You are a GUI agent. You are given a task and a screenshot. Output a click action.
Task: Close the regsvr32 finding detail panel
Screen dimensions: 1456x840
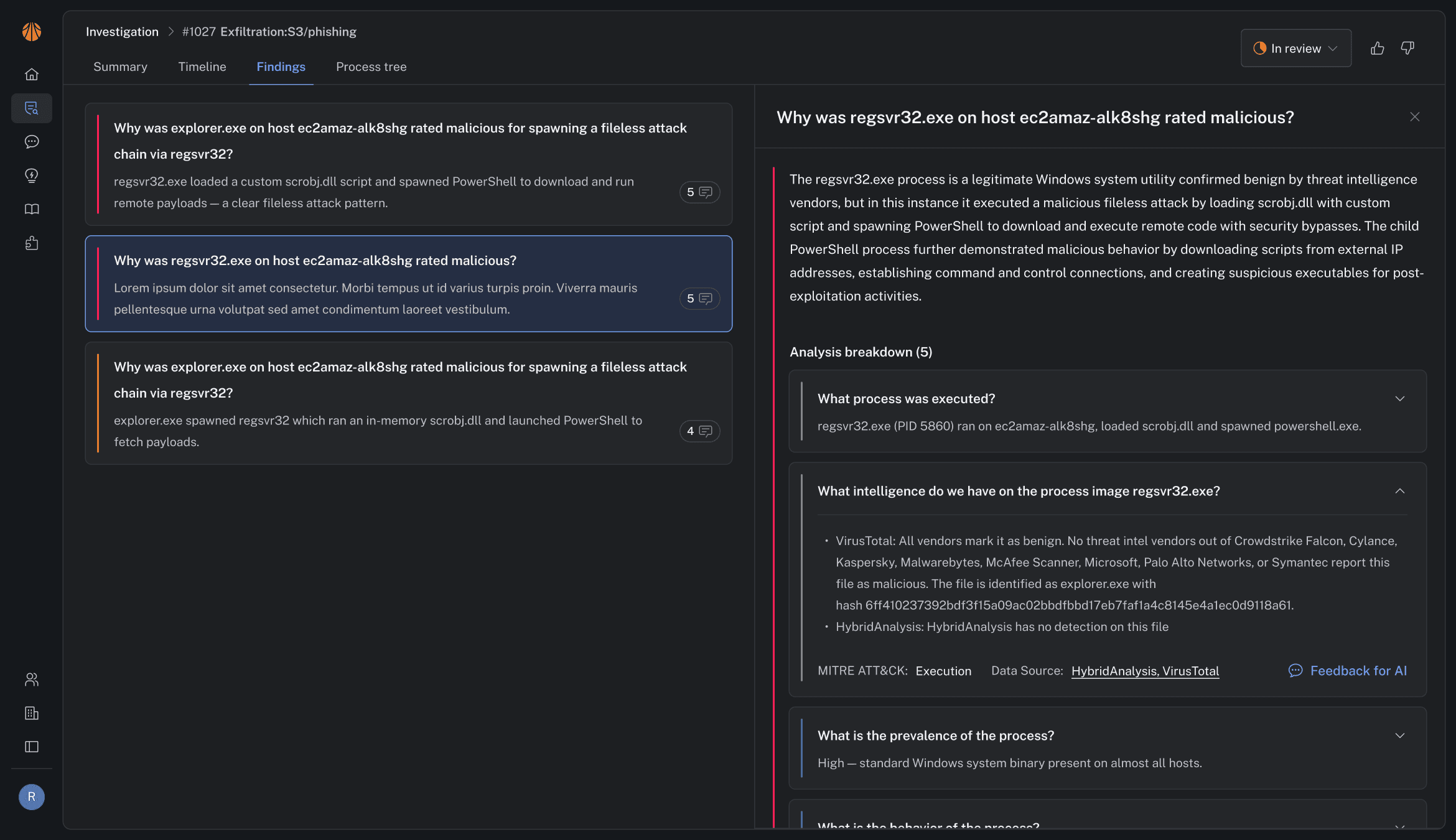click(1415, 117)
